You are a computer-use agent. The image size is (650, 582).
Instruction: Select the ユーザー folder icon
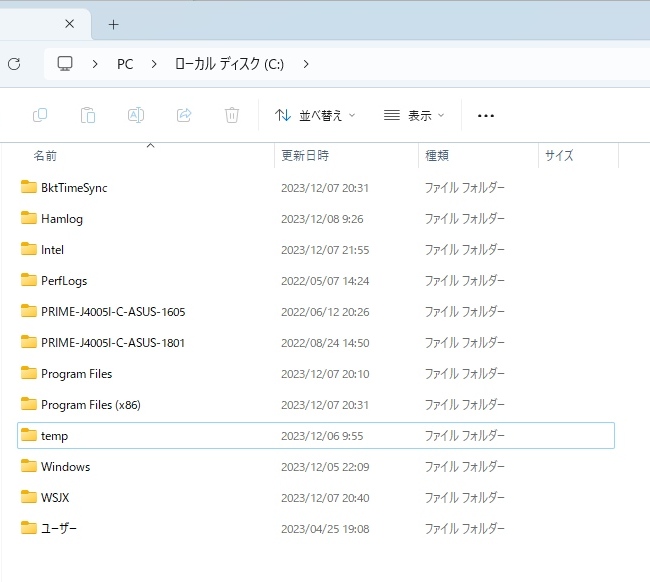pyautogui.click(x=29, y=528)
